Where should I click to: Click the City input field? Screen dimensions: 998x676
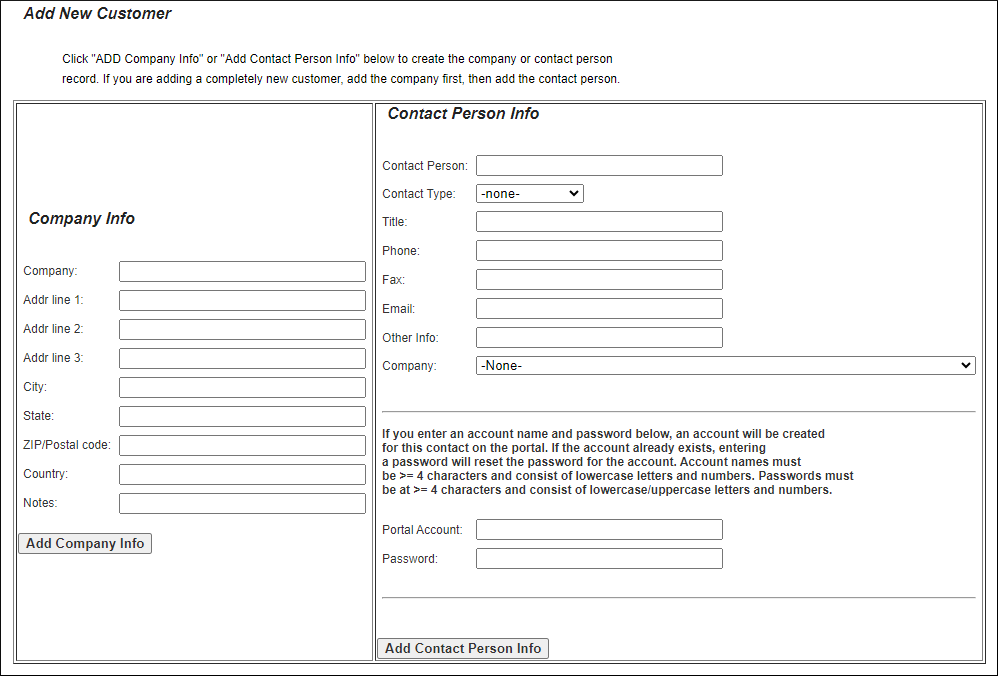(x=242, y=386)
